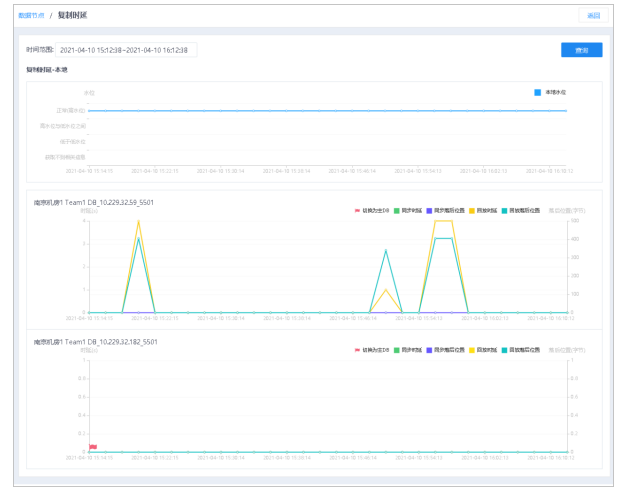This screenshot has width=630, height=500.
Task: Click the 返回 back button
Action: 593,15
